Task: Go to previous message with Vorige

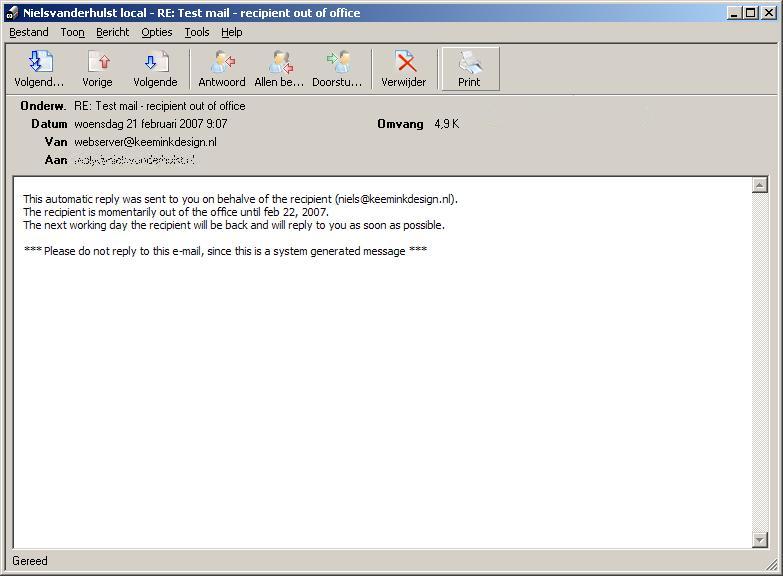Action: (x=97, y=69)
